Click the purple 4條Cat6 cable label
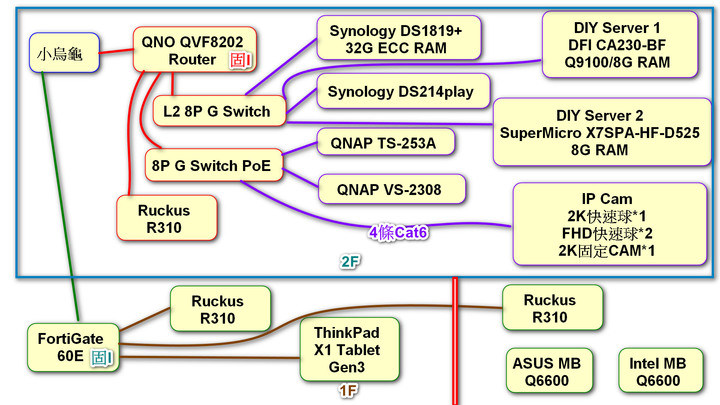The width and height of the screenshot is (720, 405). (398, 232)
